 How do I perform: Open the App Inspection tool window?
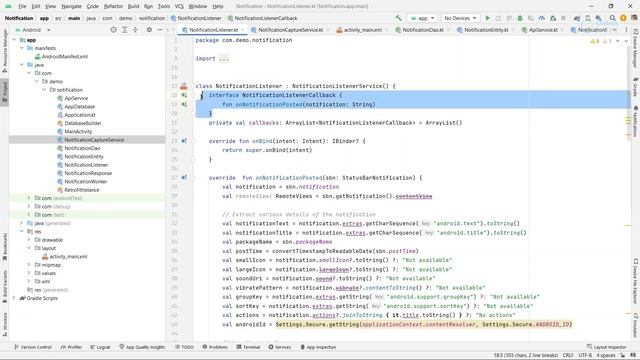click(318, 347)
